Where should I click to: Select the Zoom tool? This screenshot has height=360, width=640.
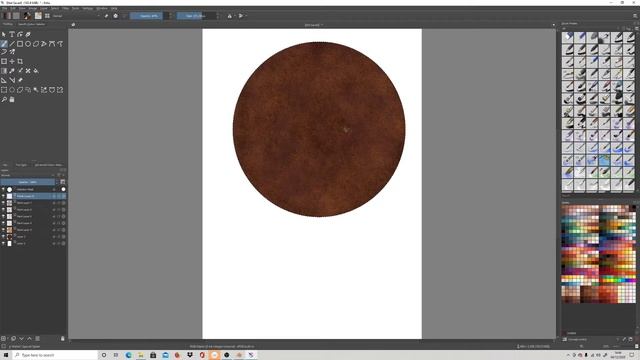4,99
